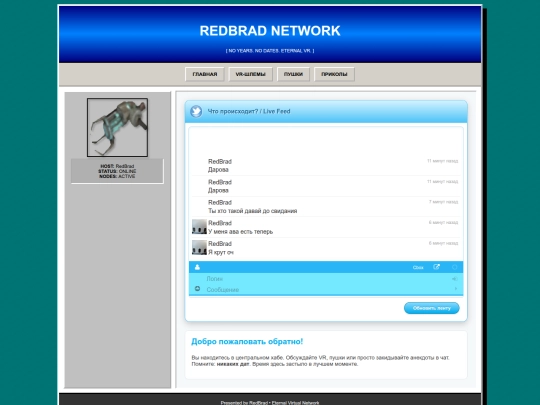This screenshot has width=540, height=405.
Task: Click RedBrad username on 'Ты хто такой' message
Action: point(220,202)
